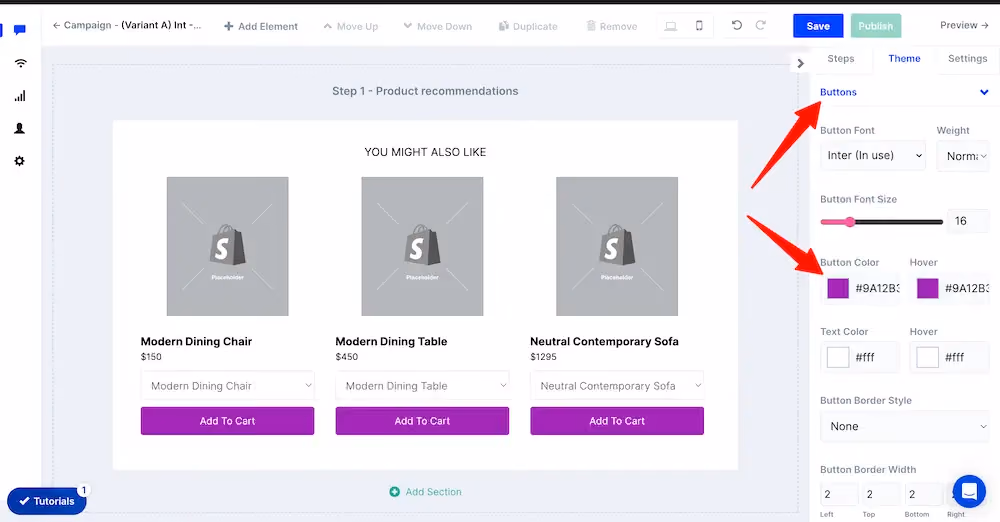This screenshot has width=1000, height=522.
Task: Publish the campaign
Action: pyautogui.click(x=876, y=26)
